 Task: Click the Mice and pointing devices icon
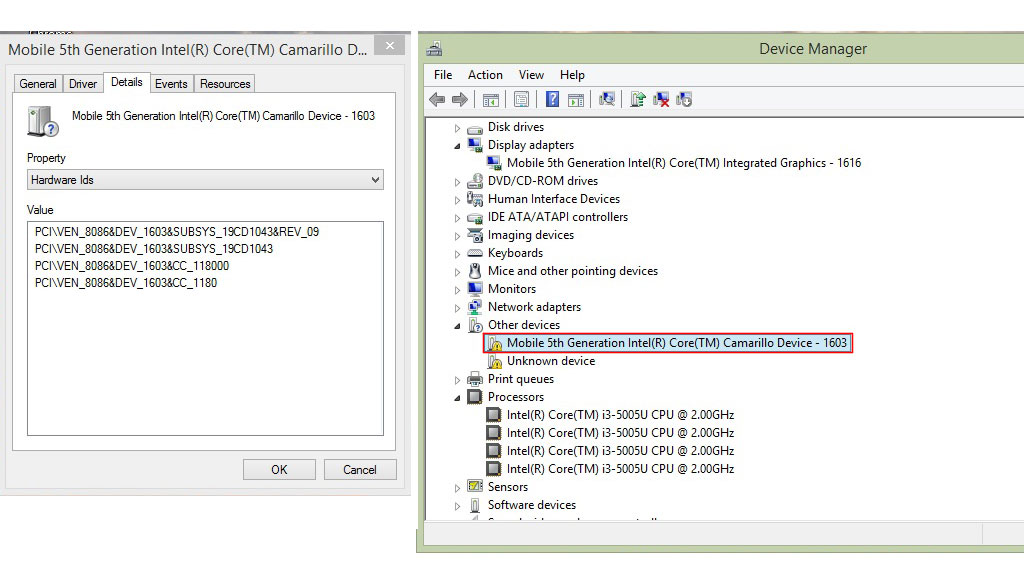[x=475, y=271]
